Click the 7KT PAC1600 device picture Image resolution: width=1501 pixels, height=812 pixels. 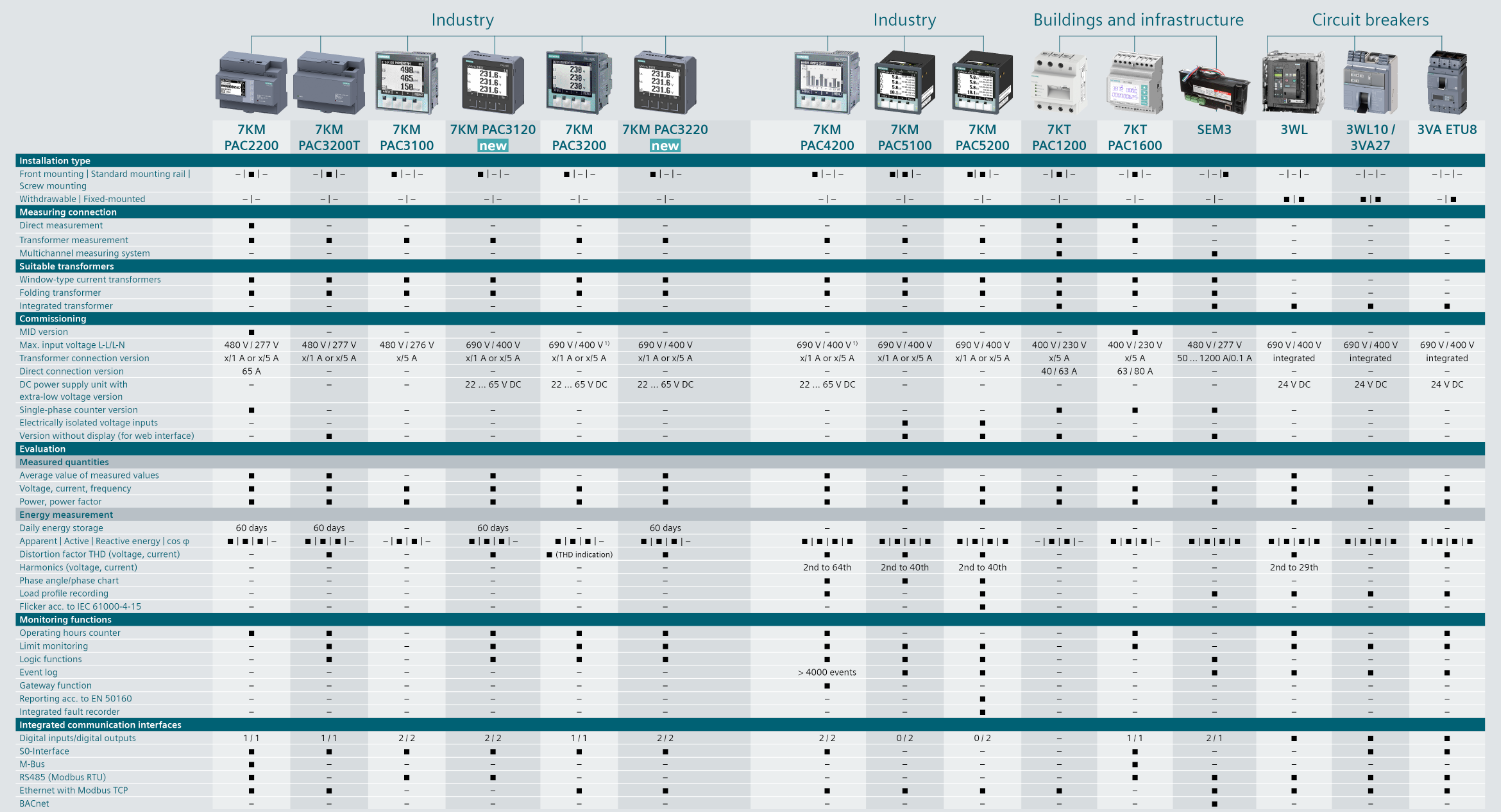point(1135,82)
